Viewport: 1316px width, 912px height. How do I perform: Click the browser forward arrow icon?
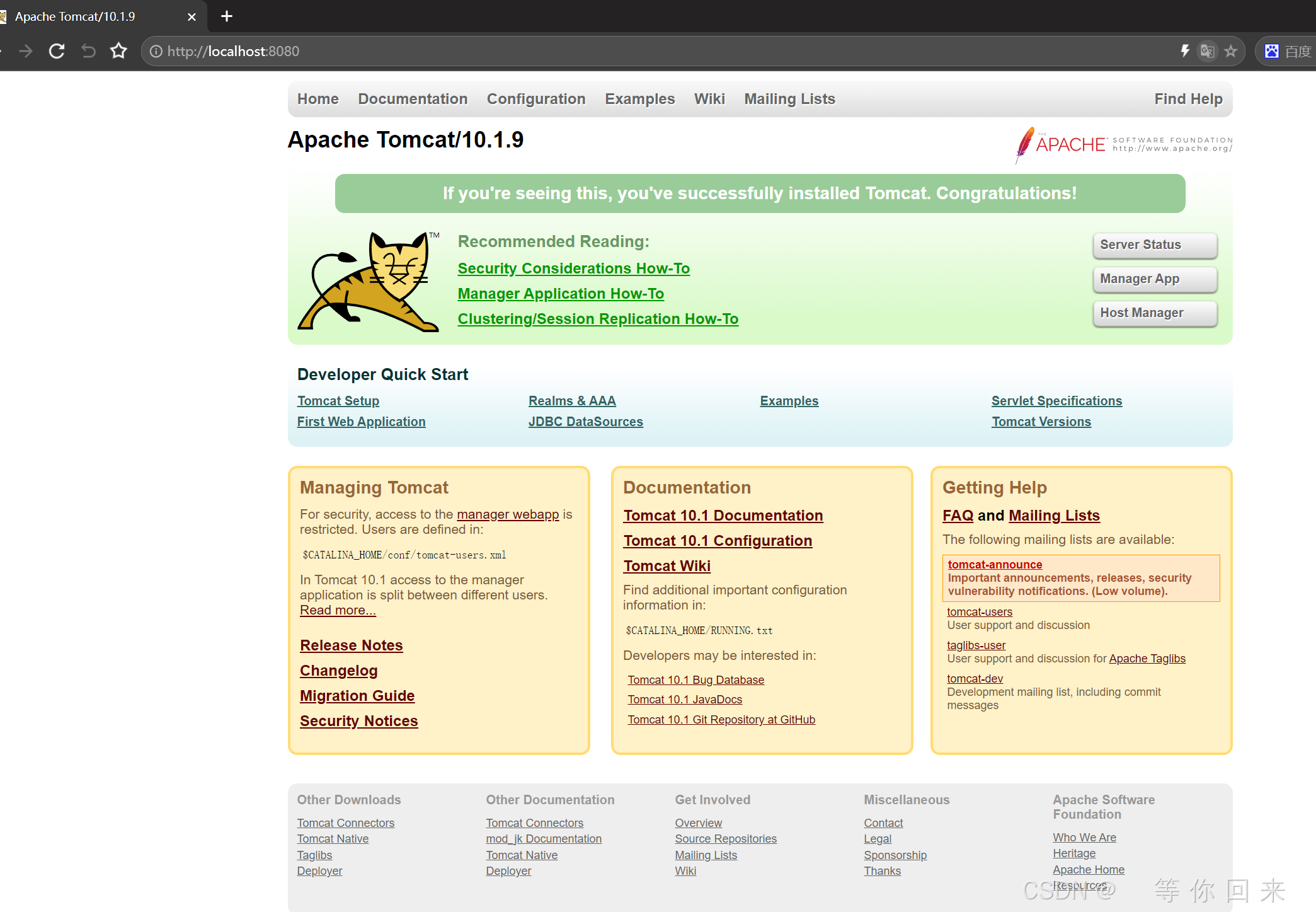26,51
